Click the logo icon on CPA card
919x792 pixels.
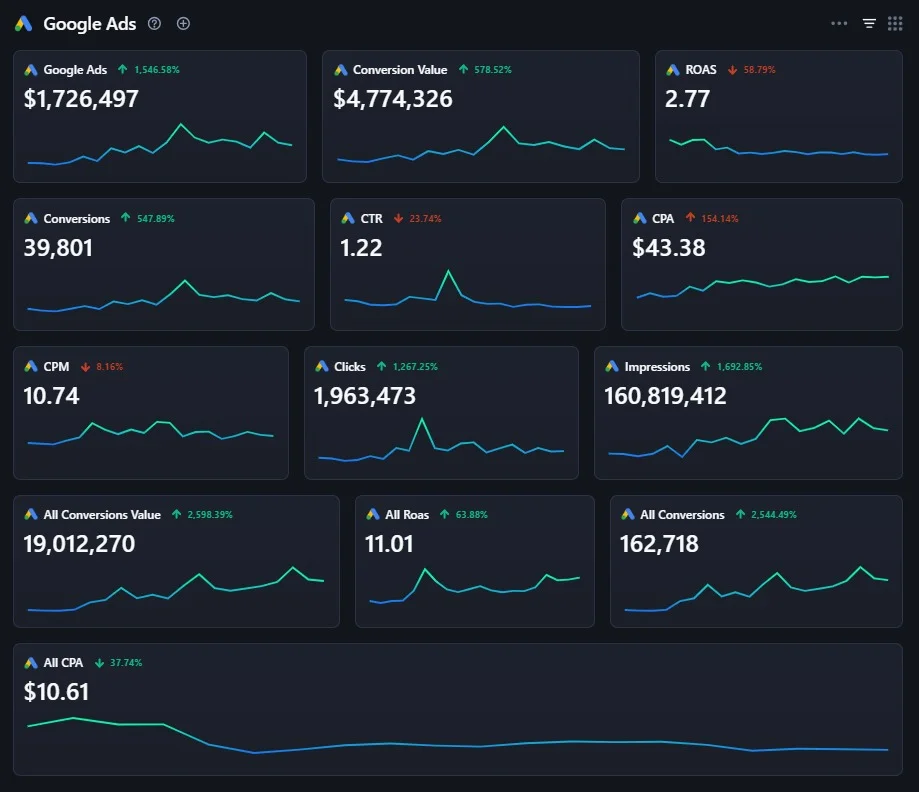tap(639, 218)
